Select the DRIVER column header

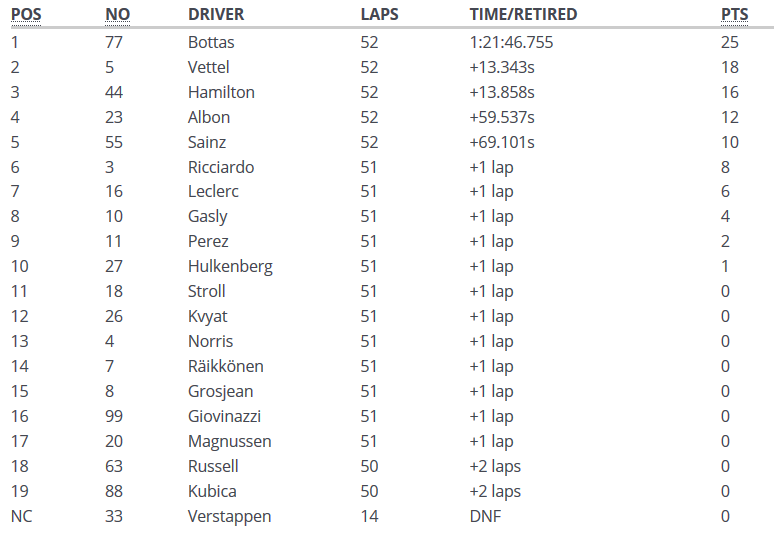[x=216, y=15]
